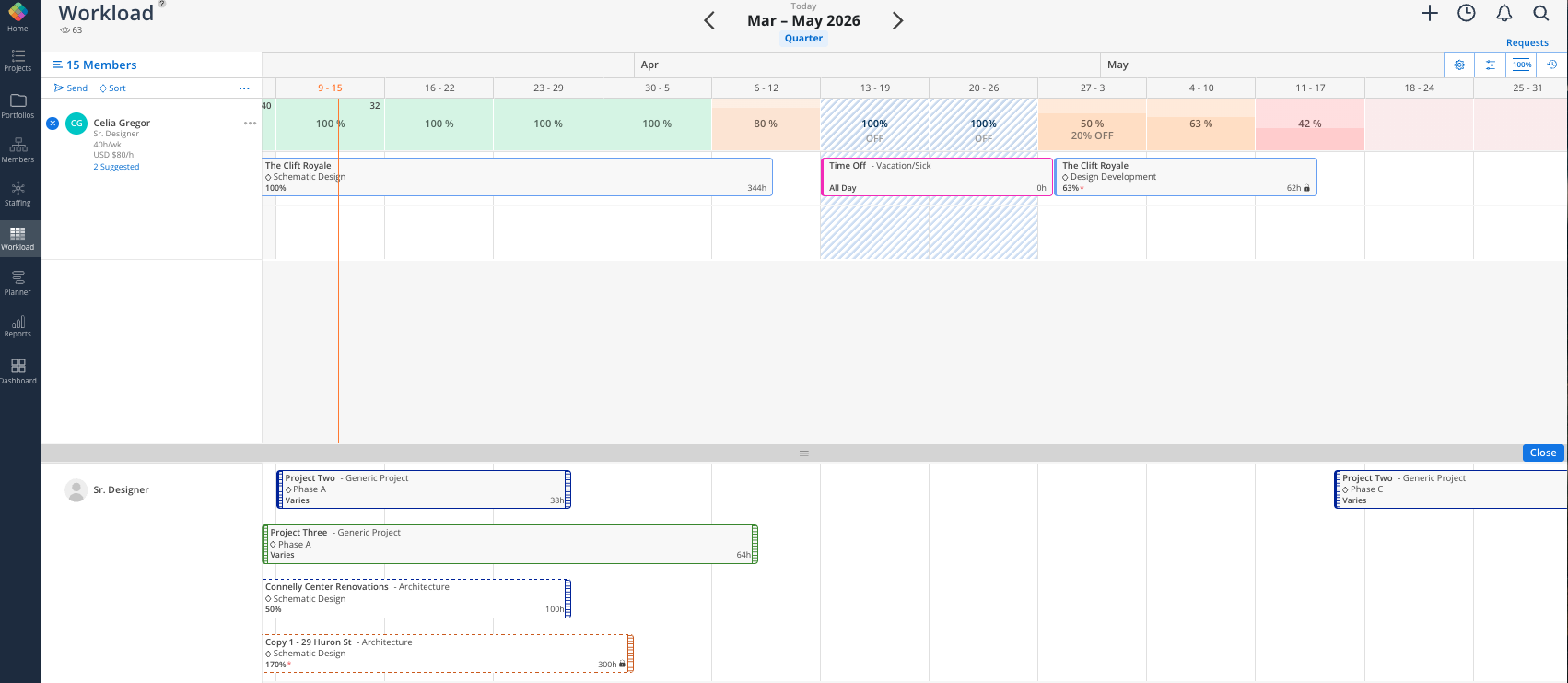
Task: Open the Quarter view selector
Action: pos(803,39)
